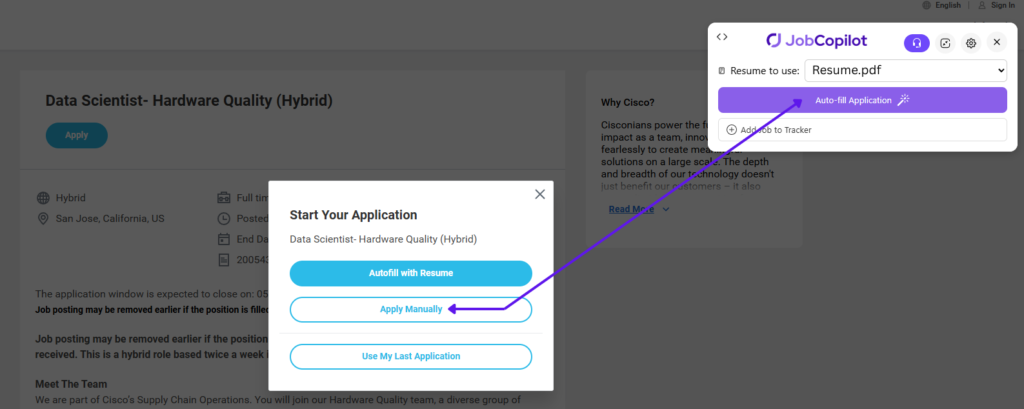Click Use My Last Application
Screen dimensions: 1024x409
pyautogui.click(x=410, y=356)
